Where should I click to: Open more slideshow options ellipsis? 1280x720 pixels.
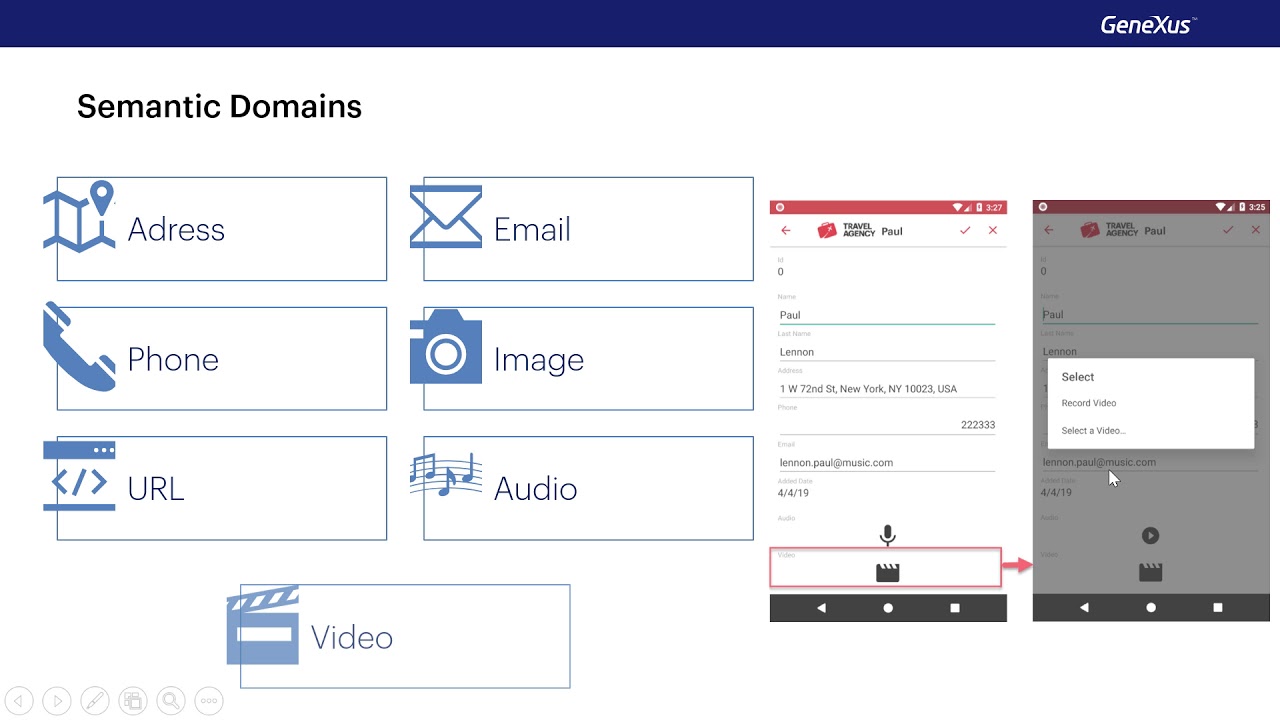click(209, 701)
